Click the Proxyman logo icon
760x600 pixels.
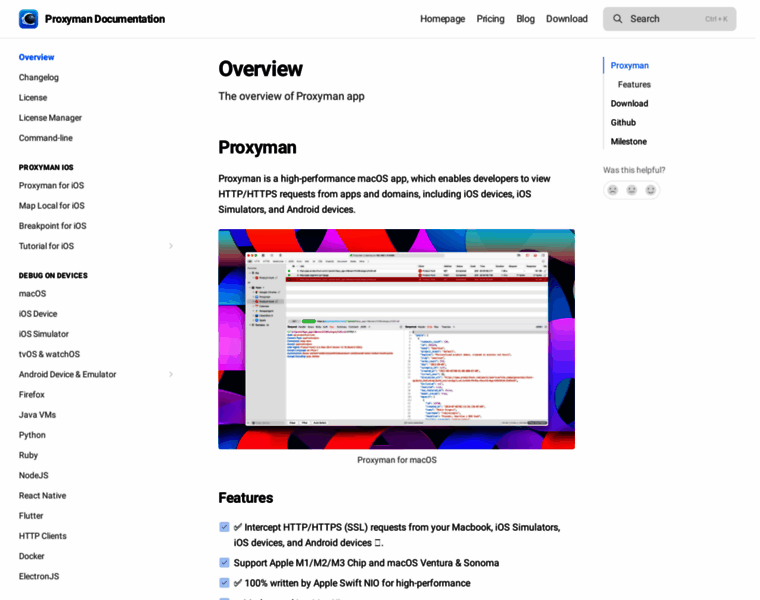(x=29, y=19)
